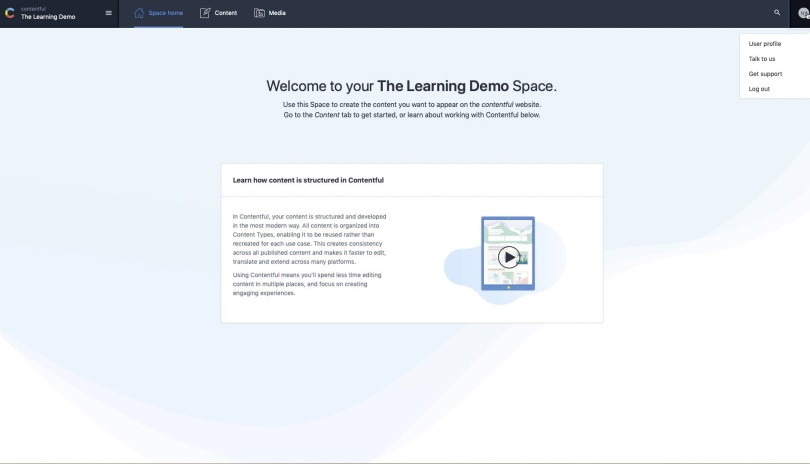Click the 'Go to the Content tab' line
The width and height of the screenshot is (810, 464).
[412, 115]
